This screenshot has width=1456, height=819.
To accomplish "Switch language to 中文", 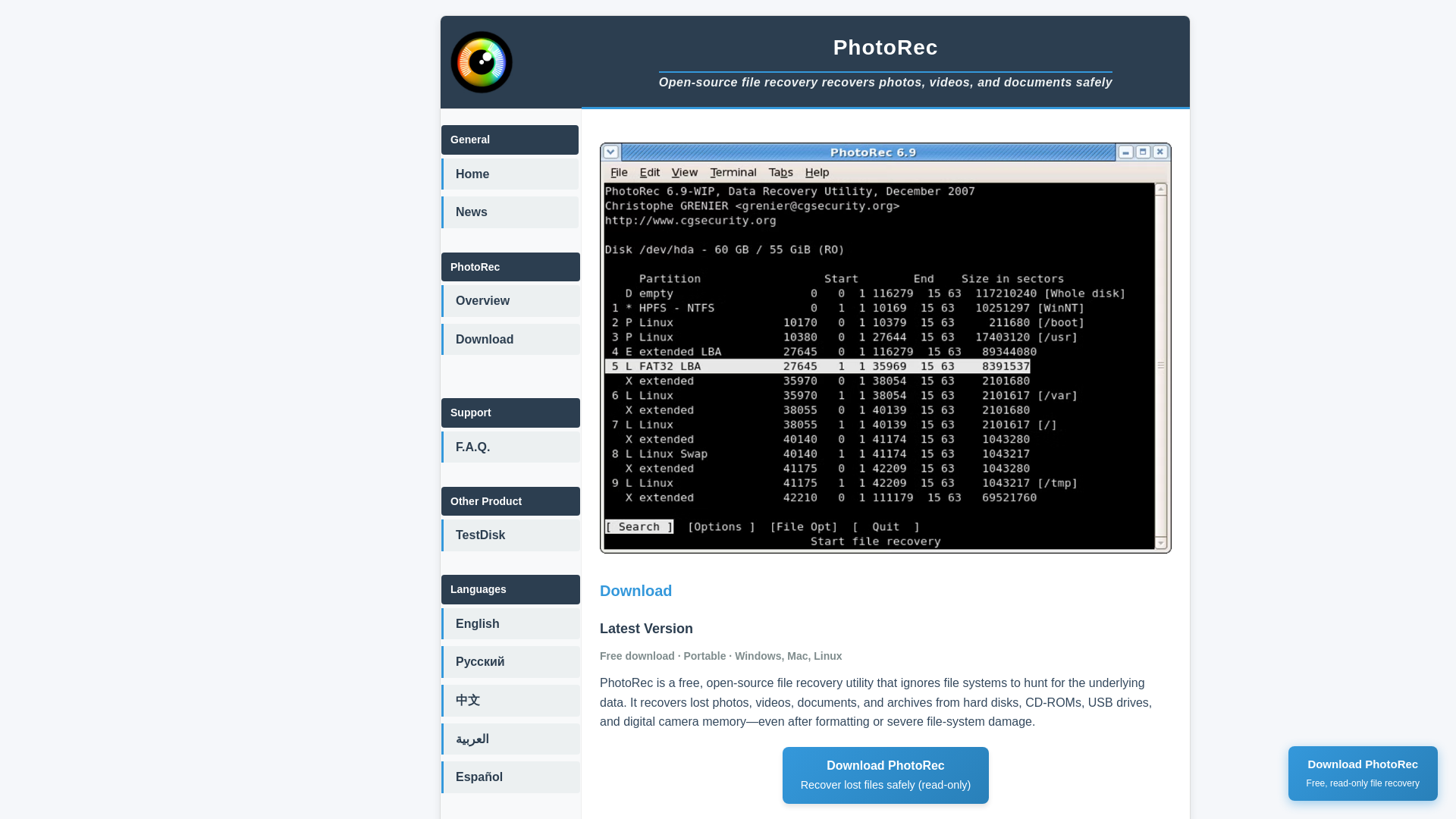I will (510, 701).
